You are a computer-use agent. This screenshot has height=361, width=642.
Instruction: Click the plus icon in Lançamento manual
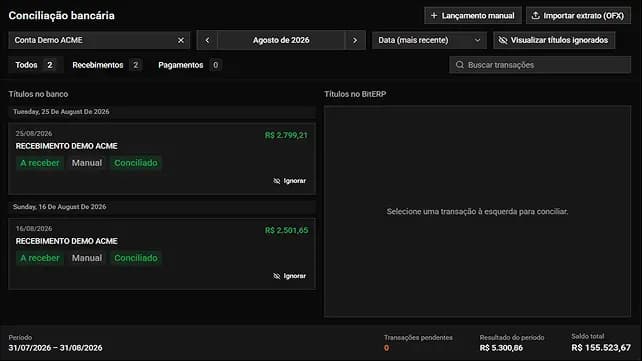pyautogui.click(x=434, y=16)
